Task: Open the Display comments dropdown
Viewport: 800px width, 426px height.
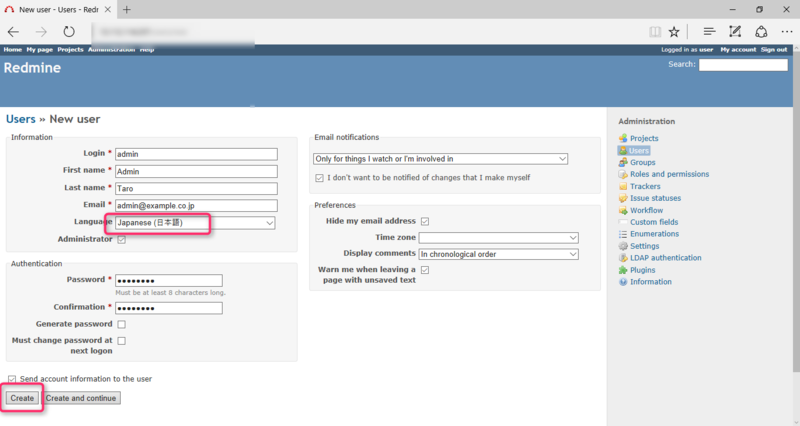Action: (x=498, y=254)
